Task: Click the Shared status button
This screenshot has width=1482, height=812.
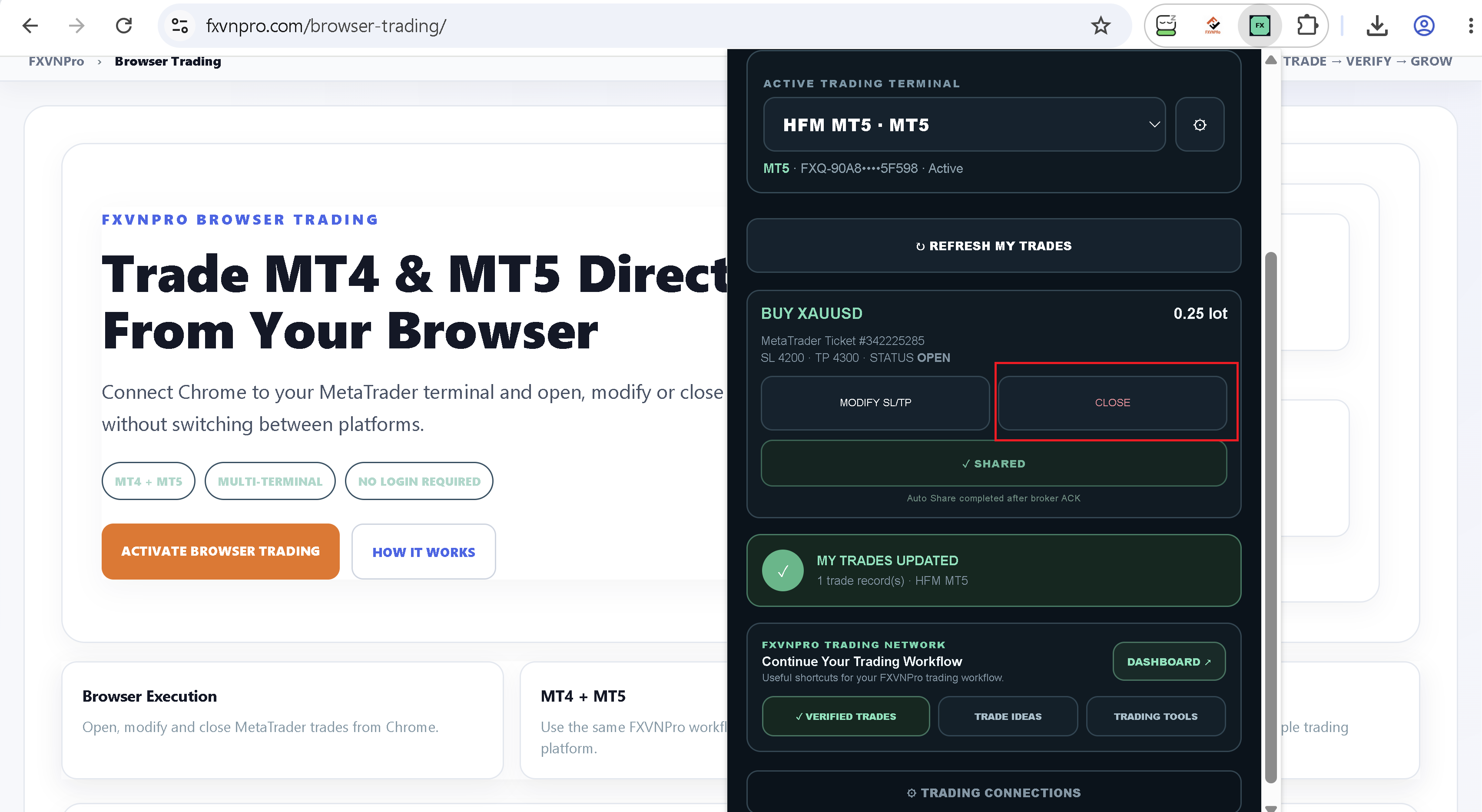Action: pos(994,464)
